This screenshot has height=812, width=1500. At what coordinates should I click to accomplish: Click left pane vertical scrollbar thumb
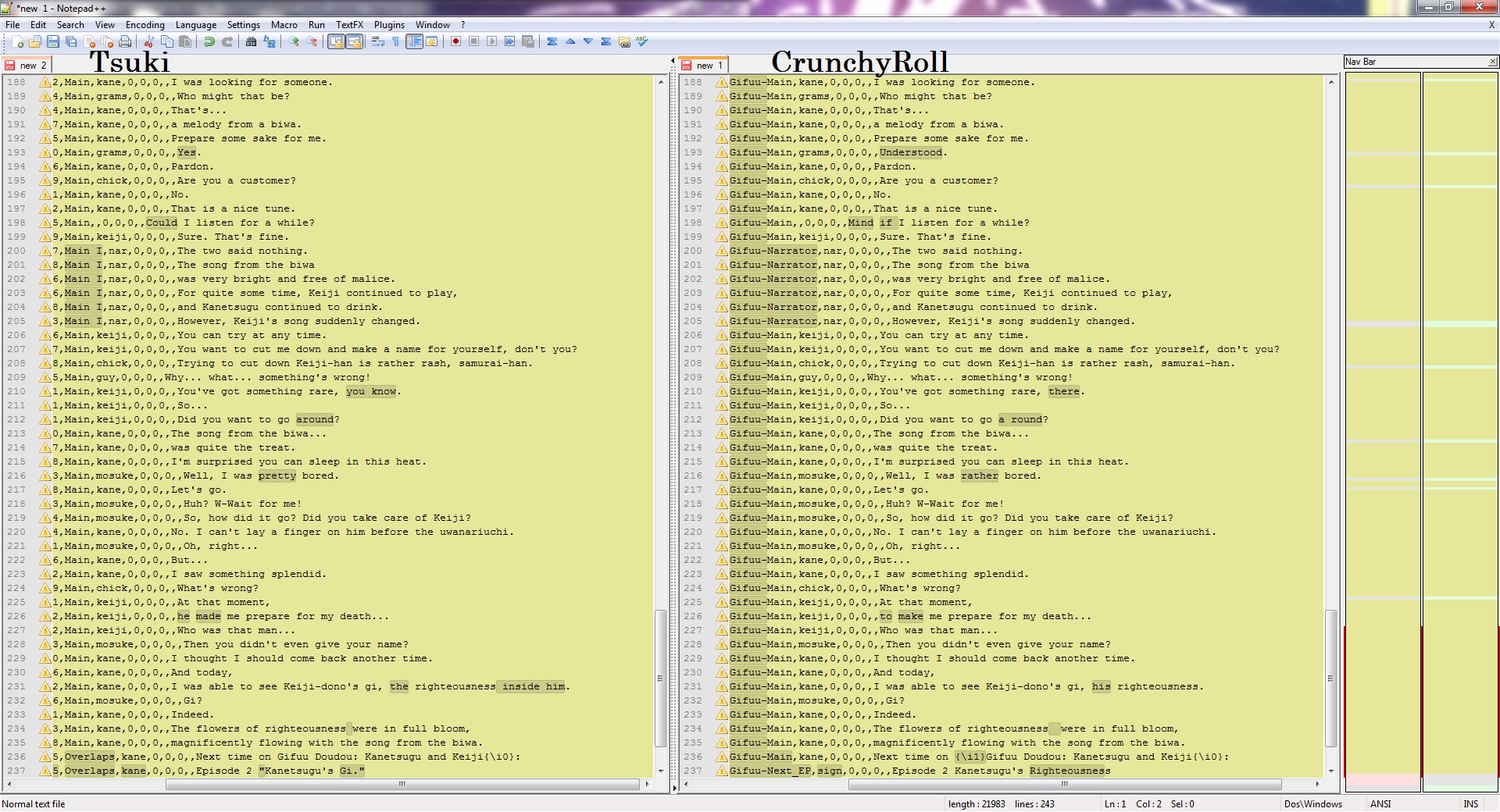pos(660,678)
